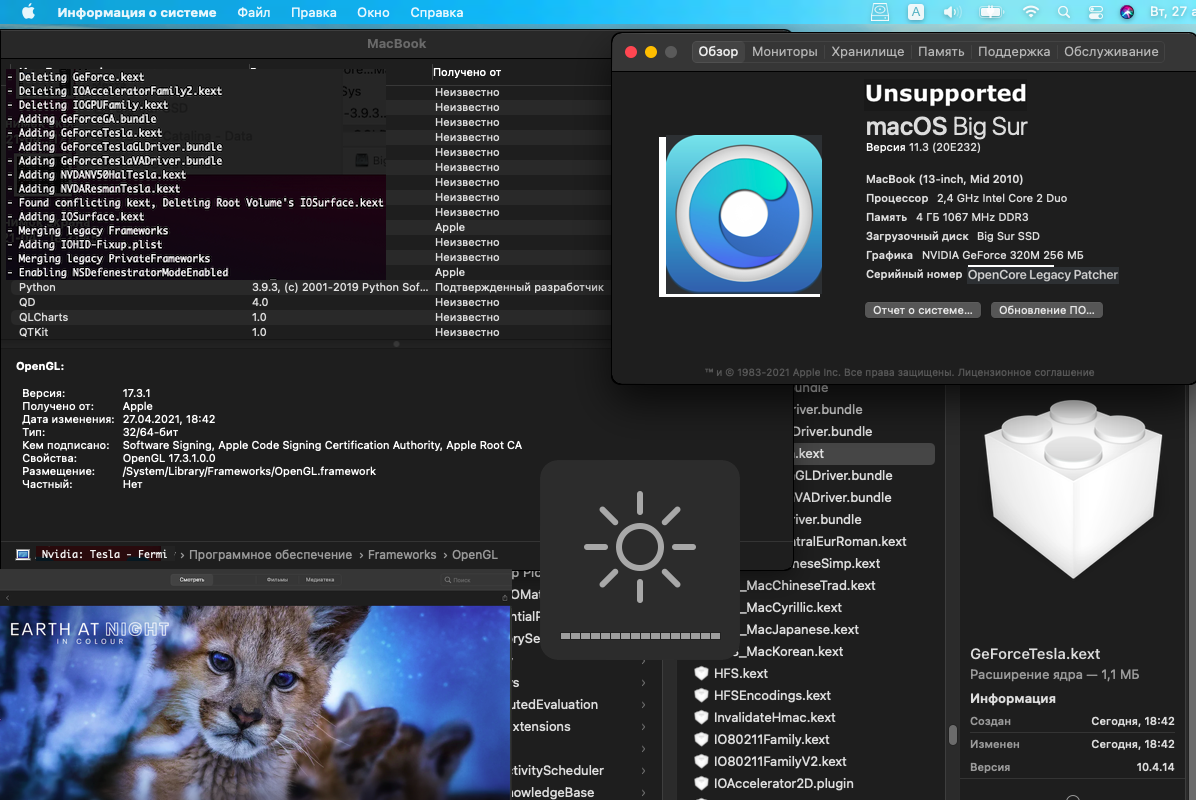Image resolution: width=1196 pixels, height=800 pixels.
Task: Open the Файл menu
Action: [253, 12]
